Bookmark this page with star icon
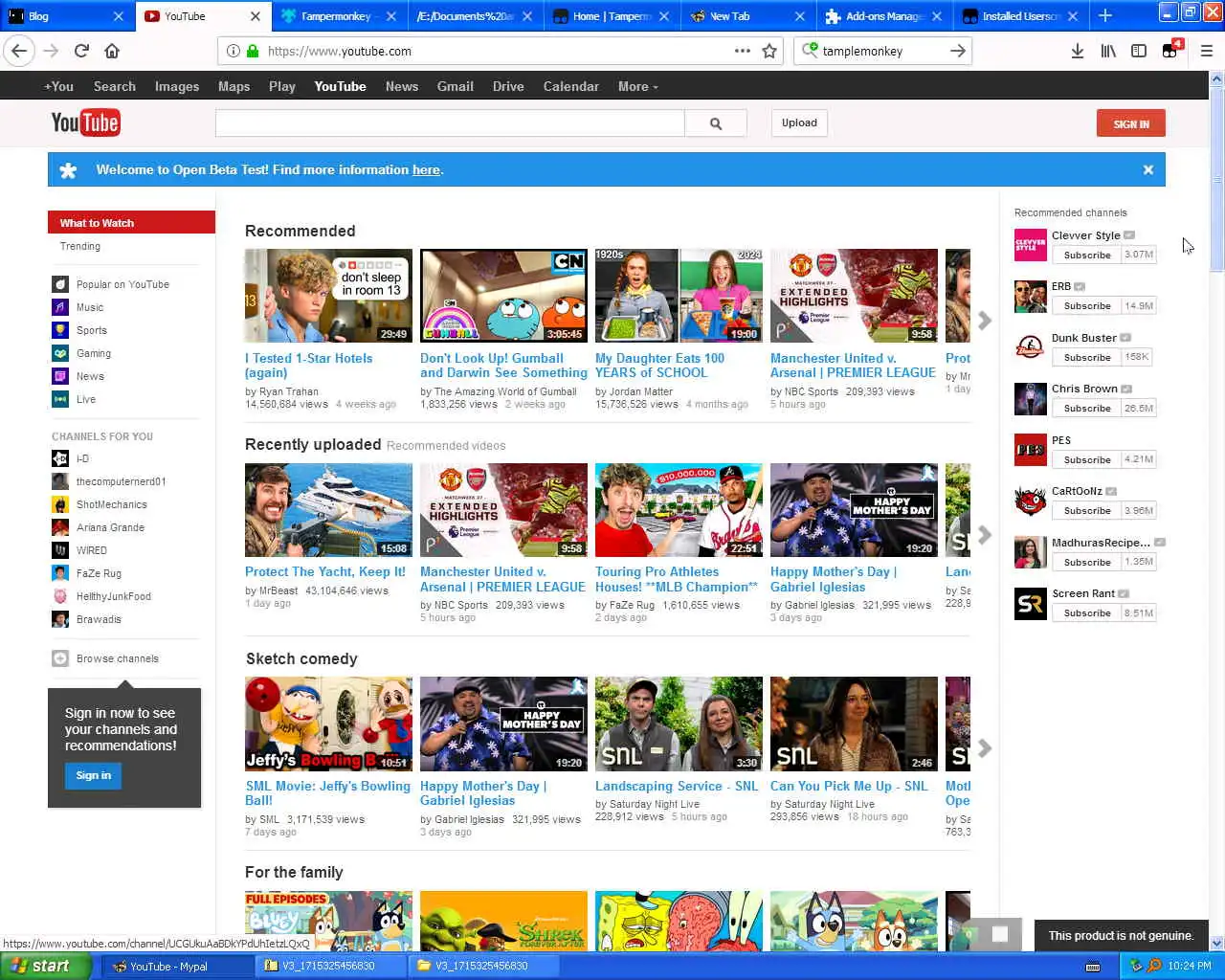 coord(769,51)
